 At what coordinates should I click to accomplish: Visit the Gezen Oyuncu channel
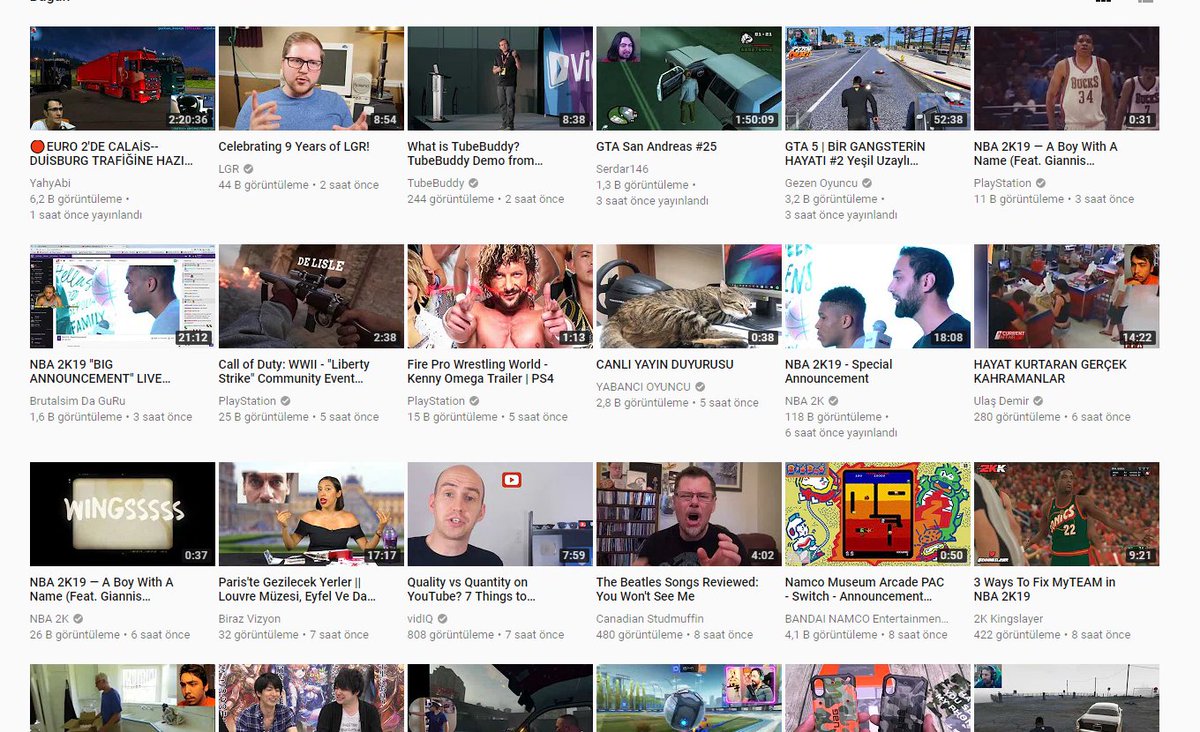tap(821, 183)
